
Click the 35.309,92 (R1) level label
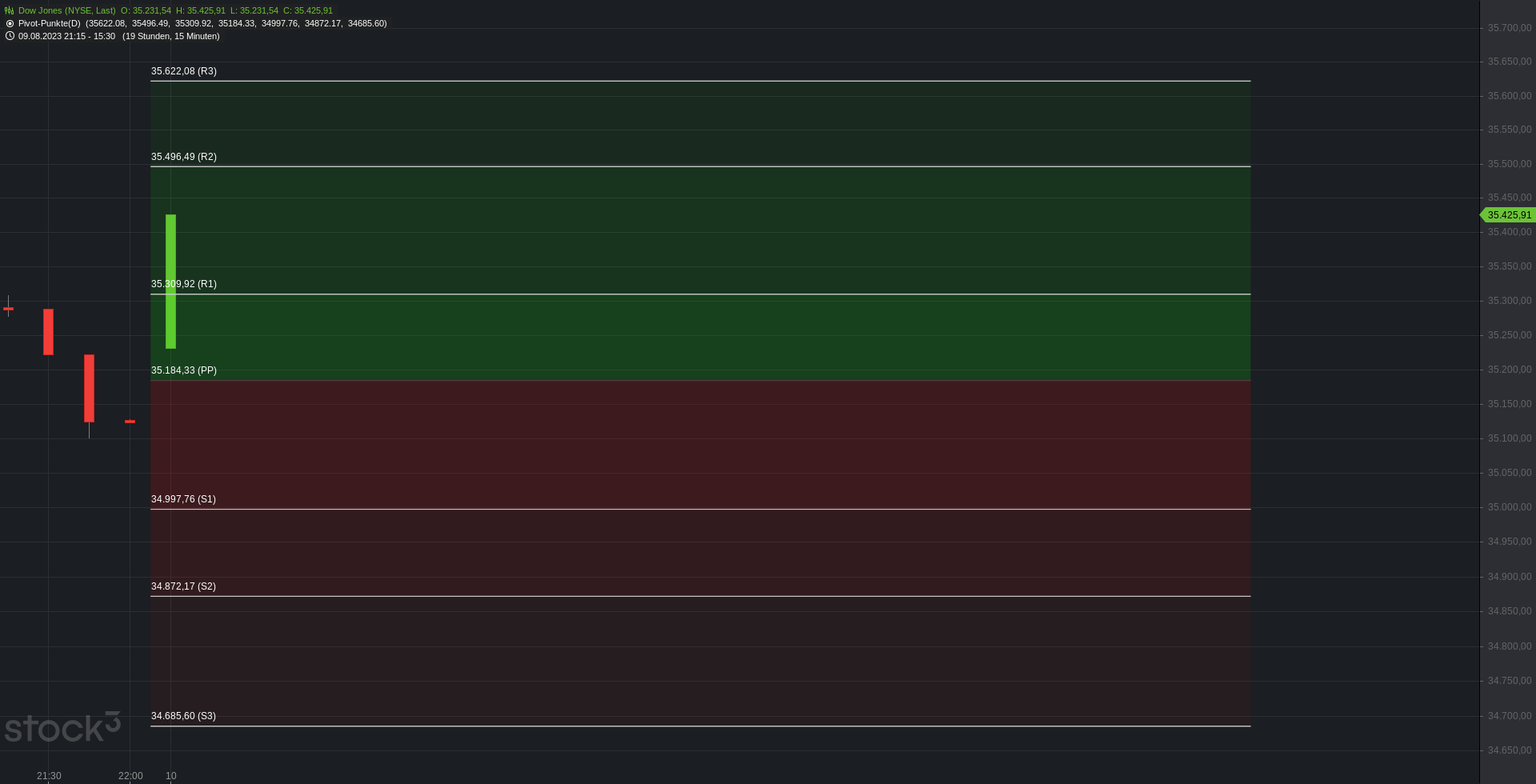pyautogui.click(x=184, y=284)
